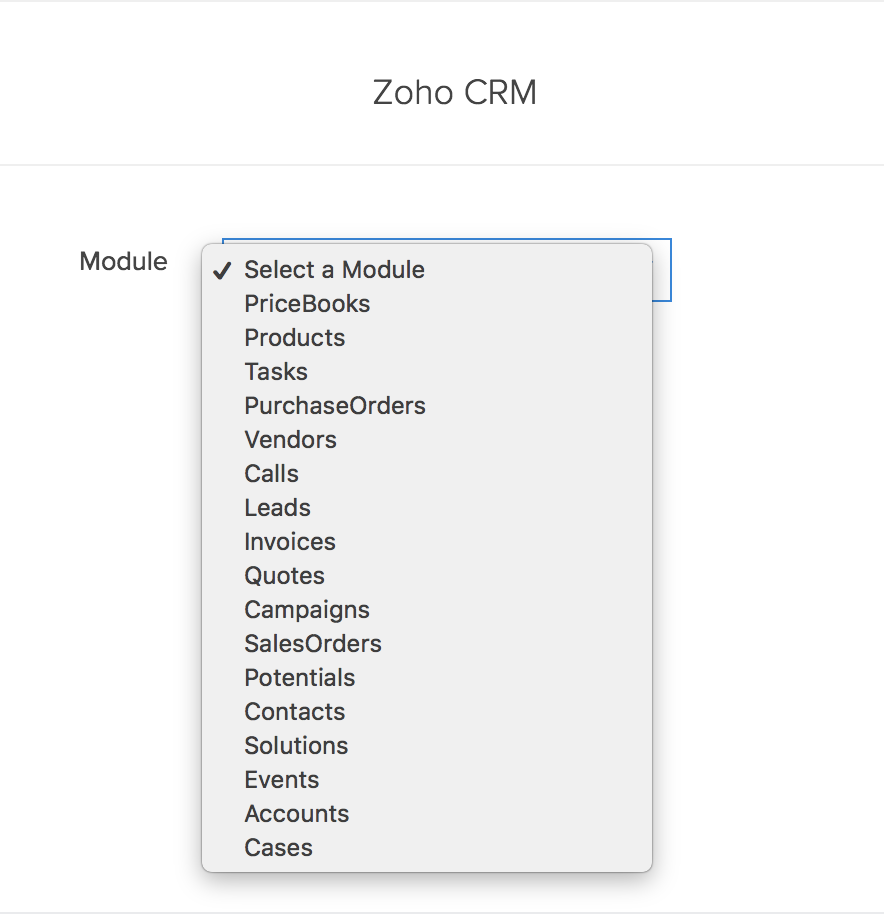Click the checked Select a Module option

tap(334, 270)
